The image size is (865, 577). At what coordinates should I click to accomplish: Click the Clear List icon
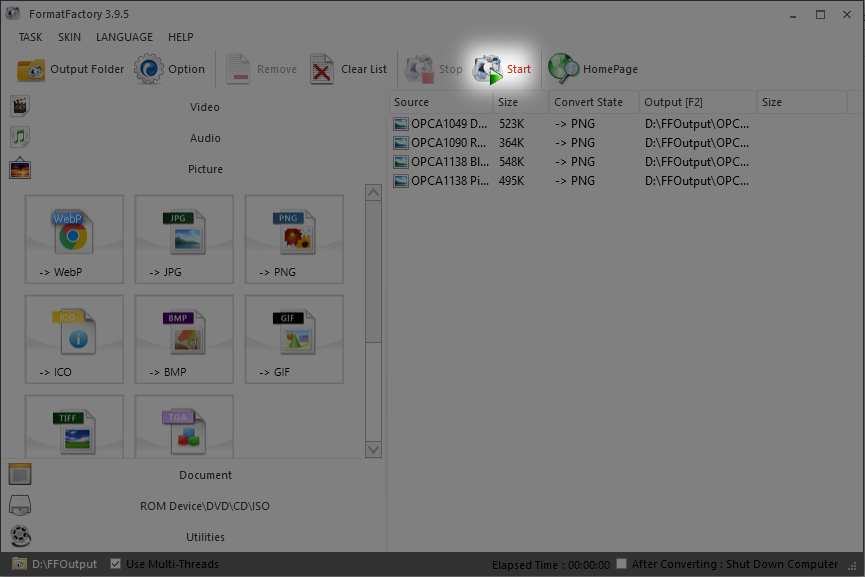click(x=322, y=69)
